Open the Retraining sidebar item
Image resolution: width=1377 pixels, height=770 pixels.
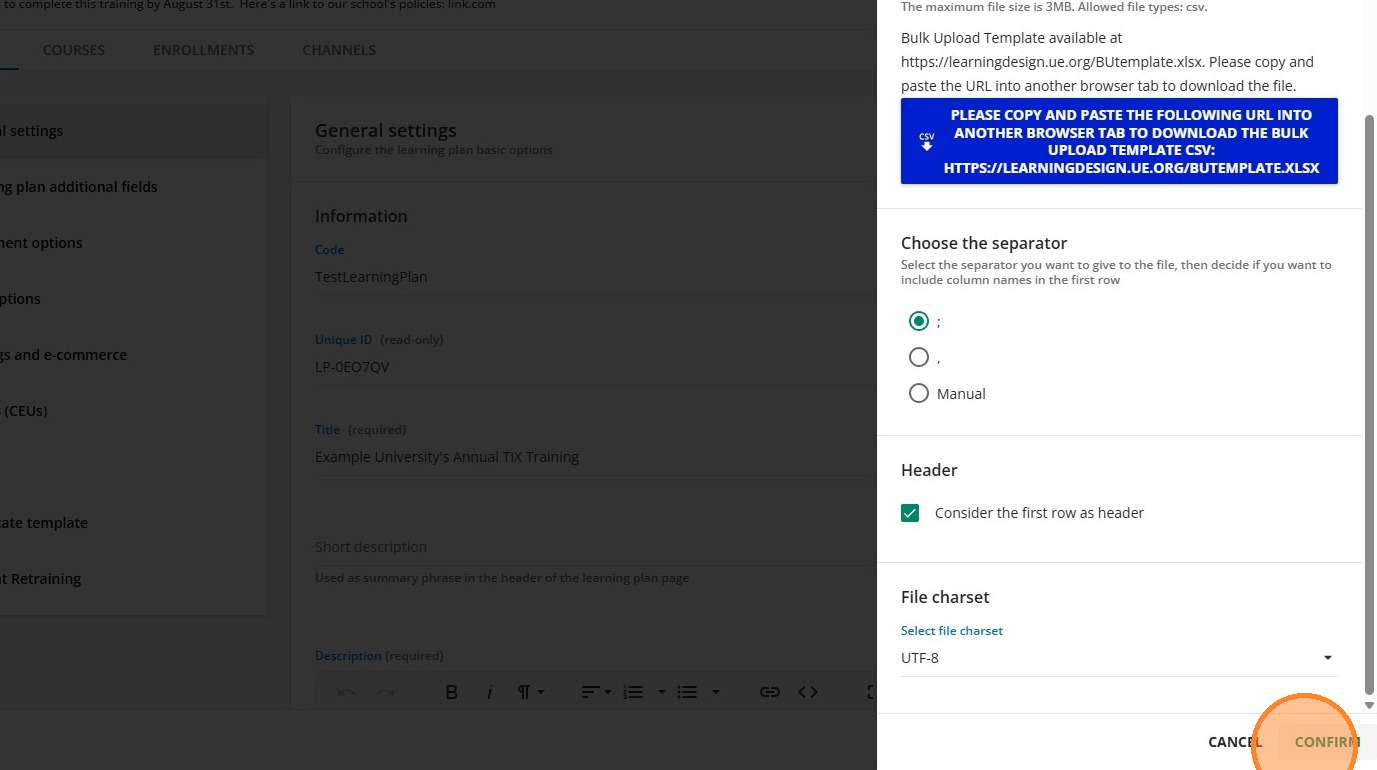click(x=133, y=579)
